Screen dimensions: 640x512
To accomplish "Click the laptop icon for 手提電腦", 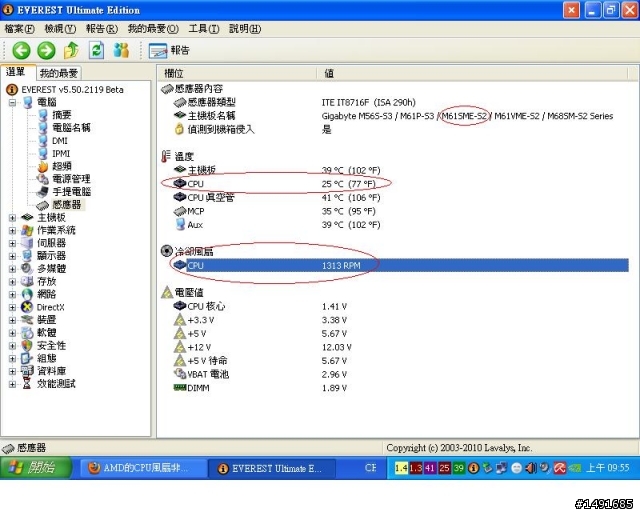I will pos(43,192).
